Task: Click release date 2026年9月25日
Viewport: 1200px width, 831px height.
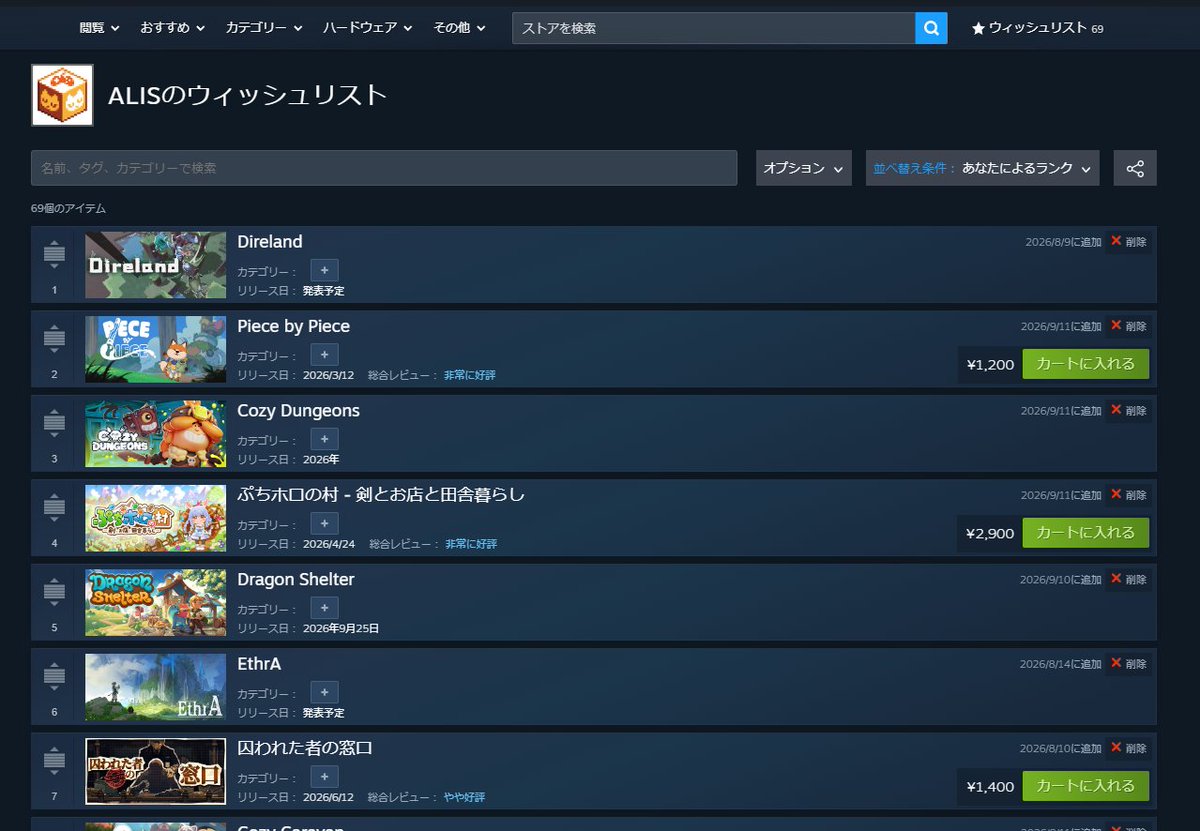Action: 341,628
